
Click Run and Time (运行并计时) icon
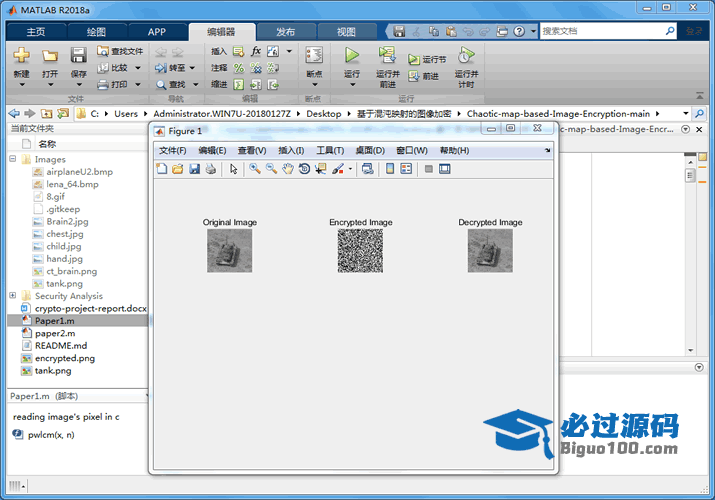click(466, 56)
